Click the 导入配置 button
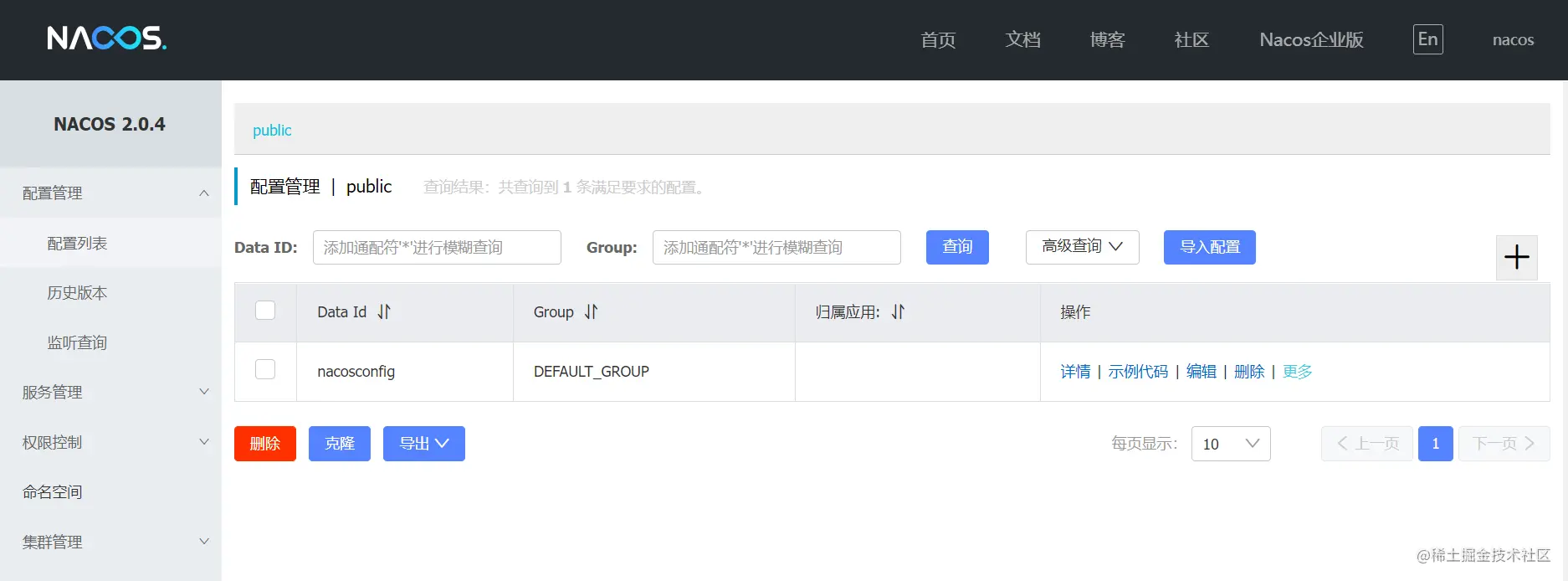This screenshot has height=581, width=1568. (1209, 247)
